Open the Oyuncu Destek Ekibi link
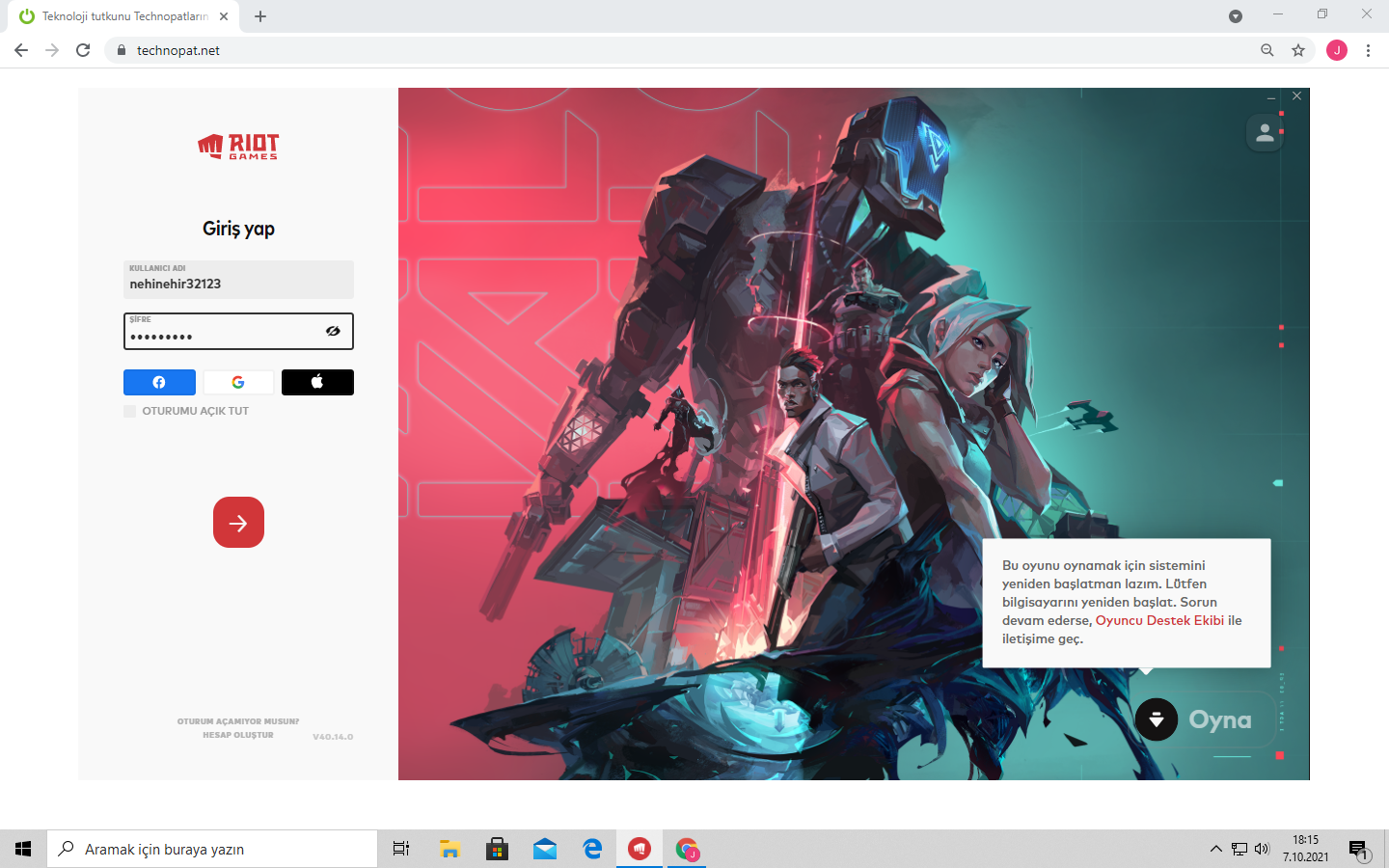The width and height of the screenshot is (1389, 868). pos(1159,620)
